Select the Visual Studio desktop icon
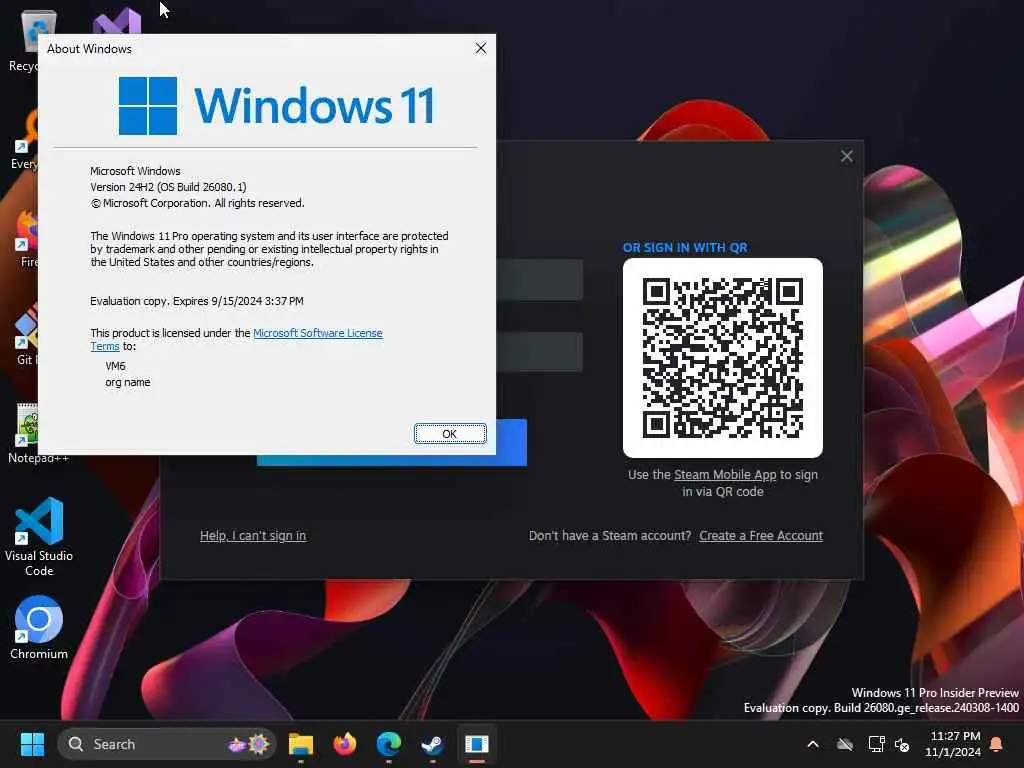Viewport: 1024px width, 768px height. 118,21
